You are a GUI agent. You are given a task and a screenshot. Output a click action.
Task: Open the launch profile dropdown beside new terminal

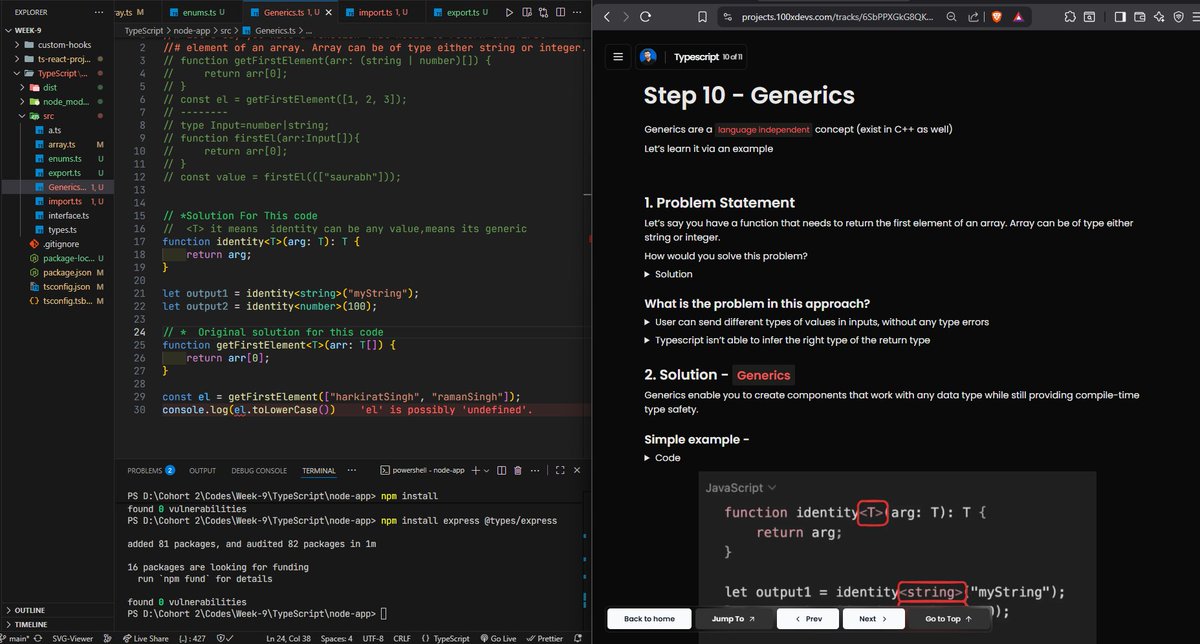pyautogui.click(x=486, y=470)
